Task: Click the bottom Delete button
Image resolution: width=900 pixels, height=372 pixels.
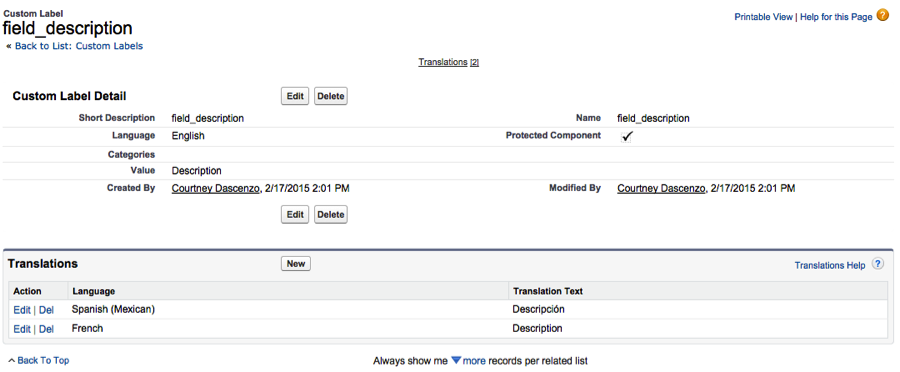Action: tap(331, 215)
